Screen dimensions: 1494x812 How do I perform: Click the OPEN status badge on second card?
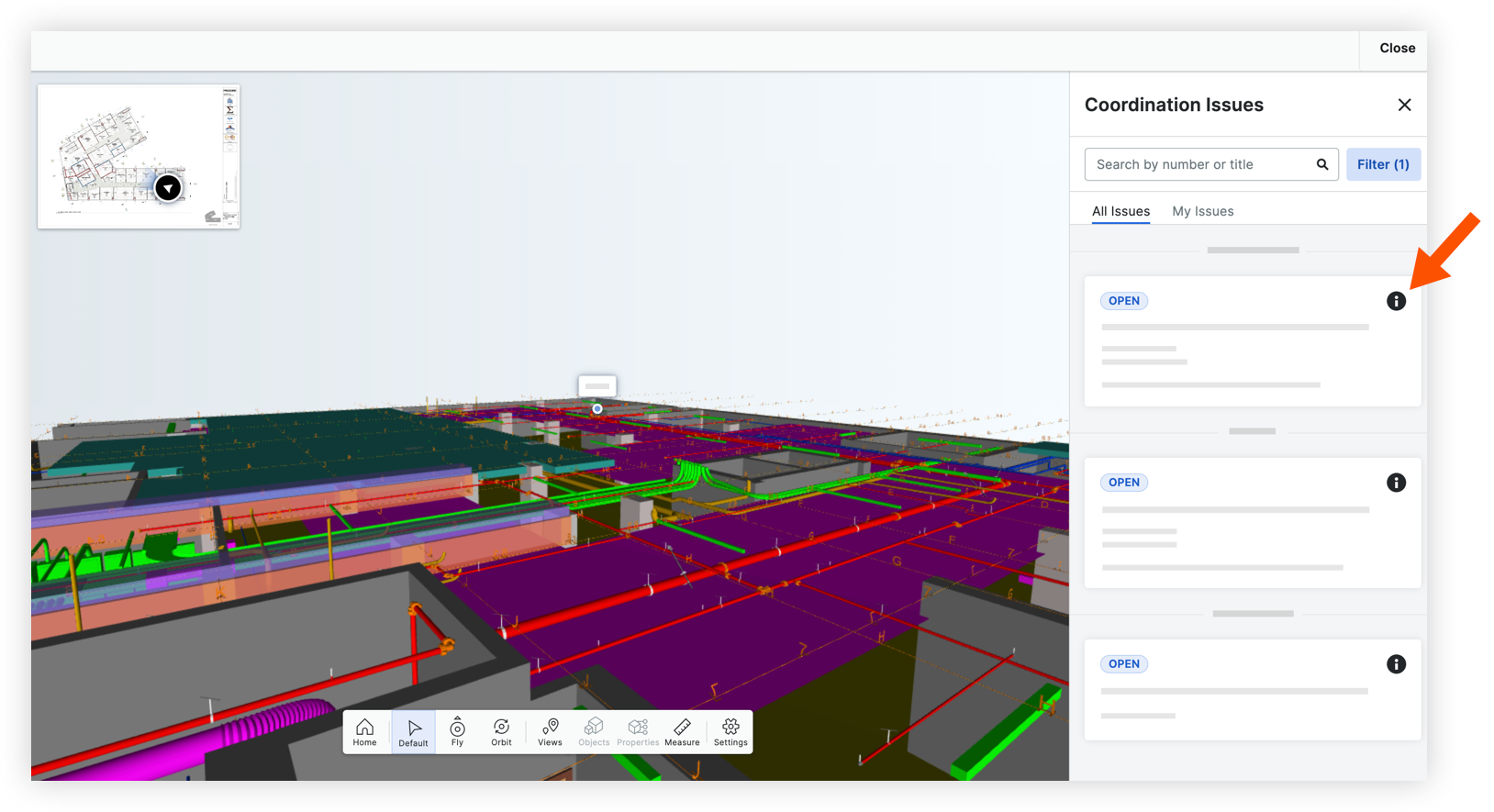tap(1124, 483)
